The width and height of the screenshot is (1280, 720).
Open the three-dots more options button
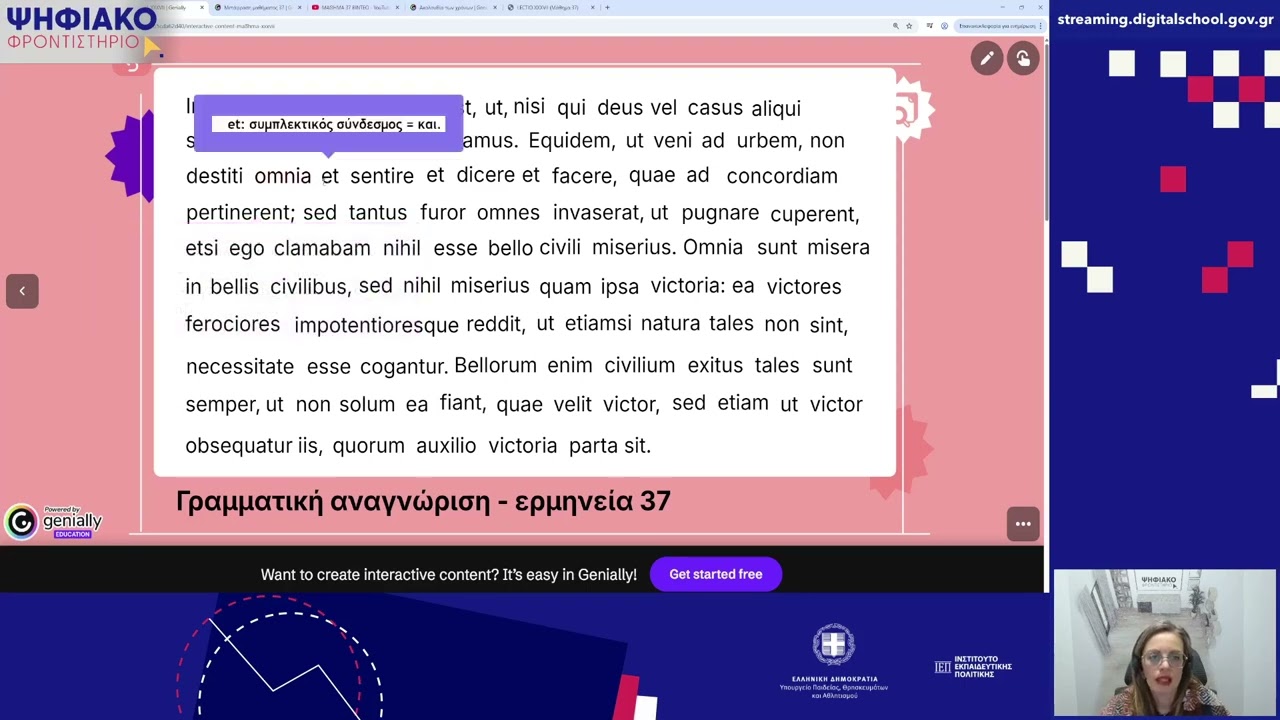coord(1023,524)
